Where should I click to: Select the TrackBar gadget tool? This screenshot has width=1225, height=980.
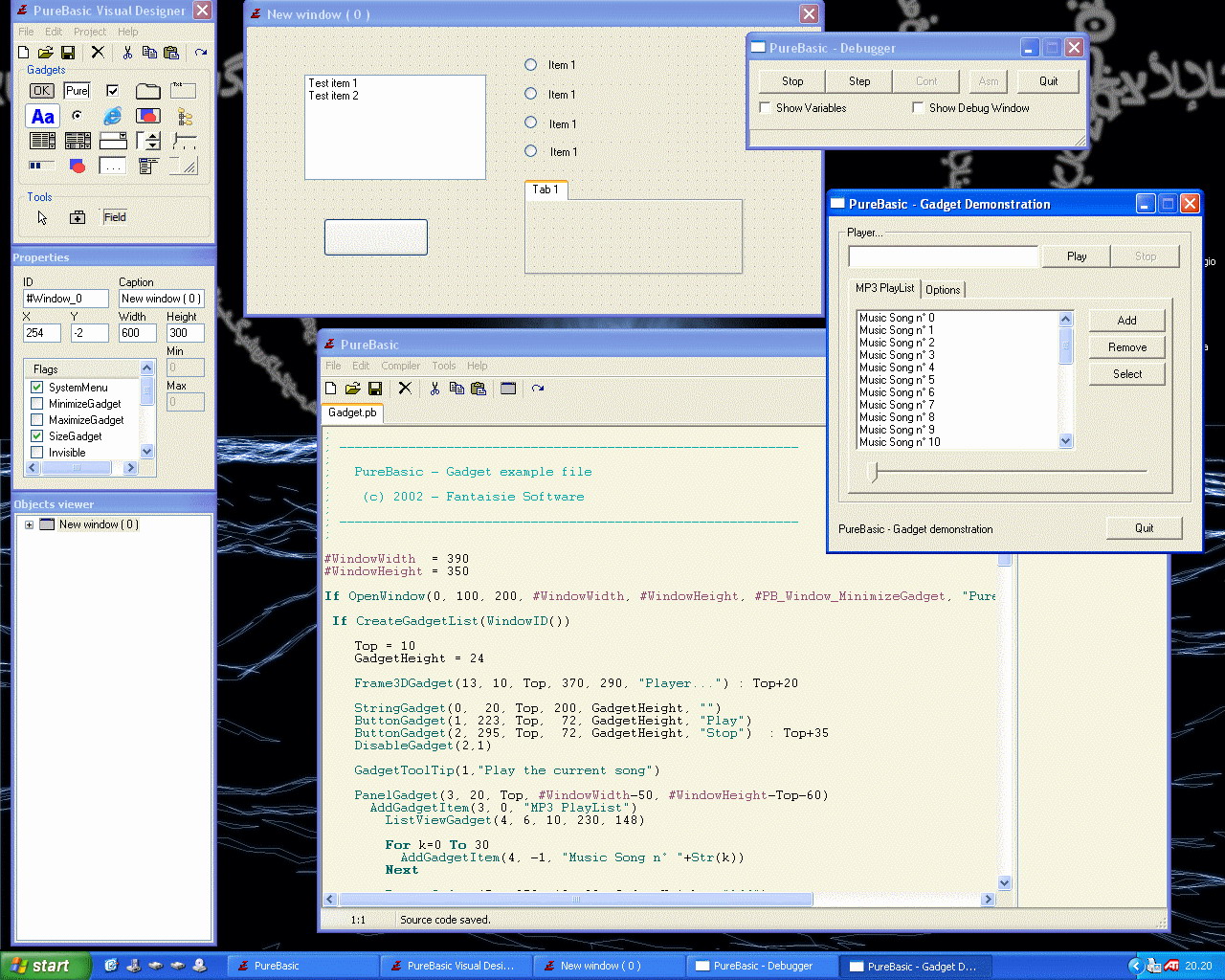tap(184, 142)
